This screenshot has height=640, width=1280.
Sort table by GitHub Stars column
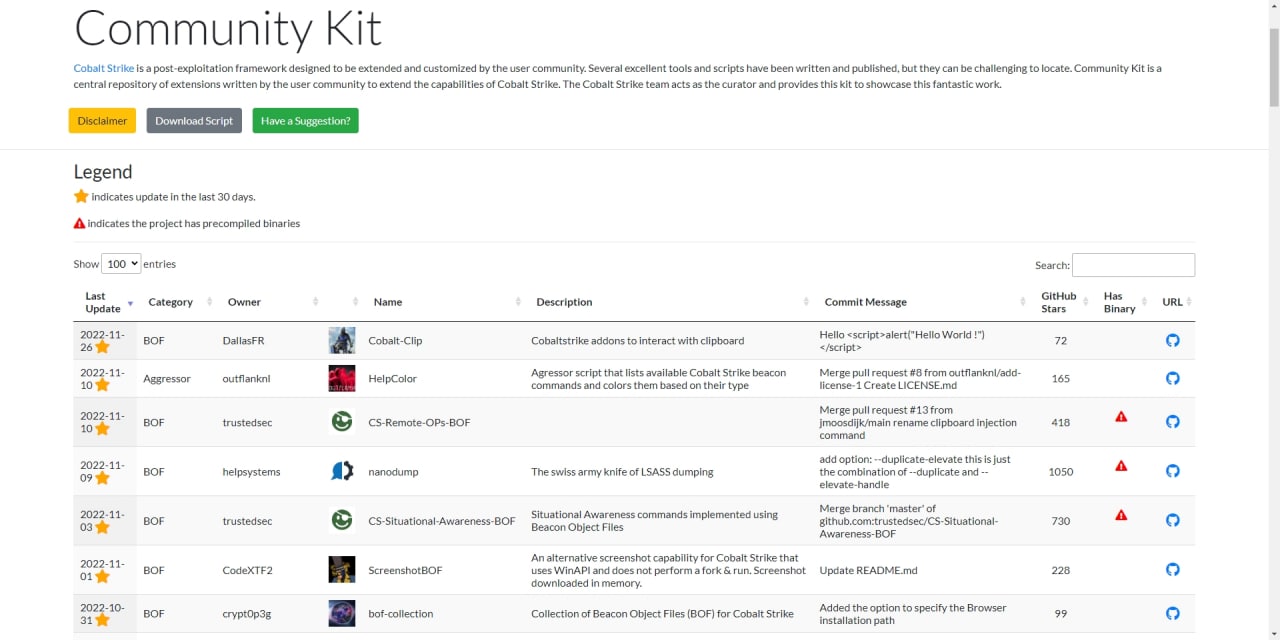tap(1059, 302)
